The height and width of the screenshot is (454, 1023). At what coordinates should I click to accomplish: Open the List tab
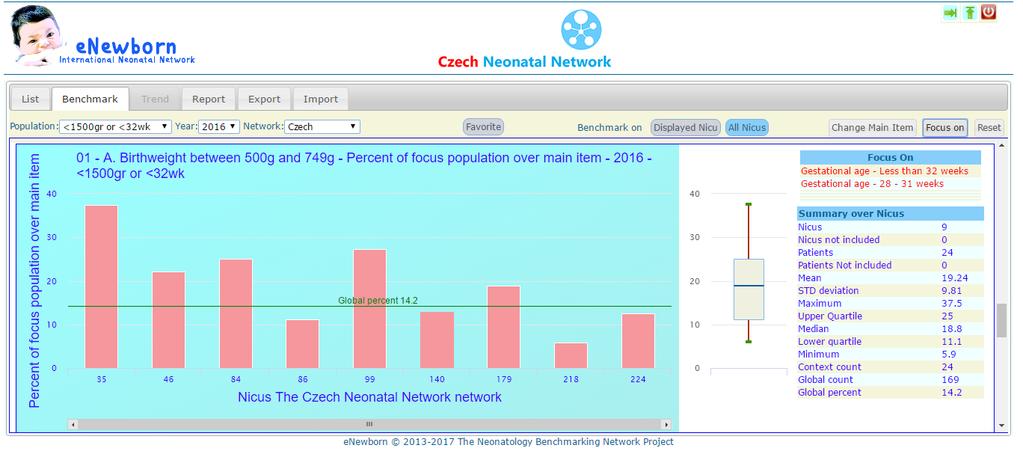(x=30, y=99)
